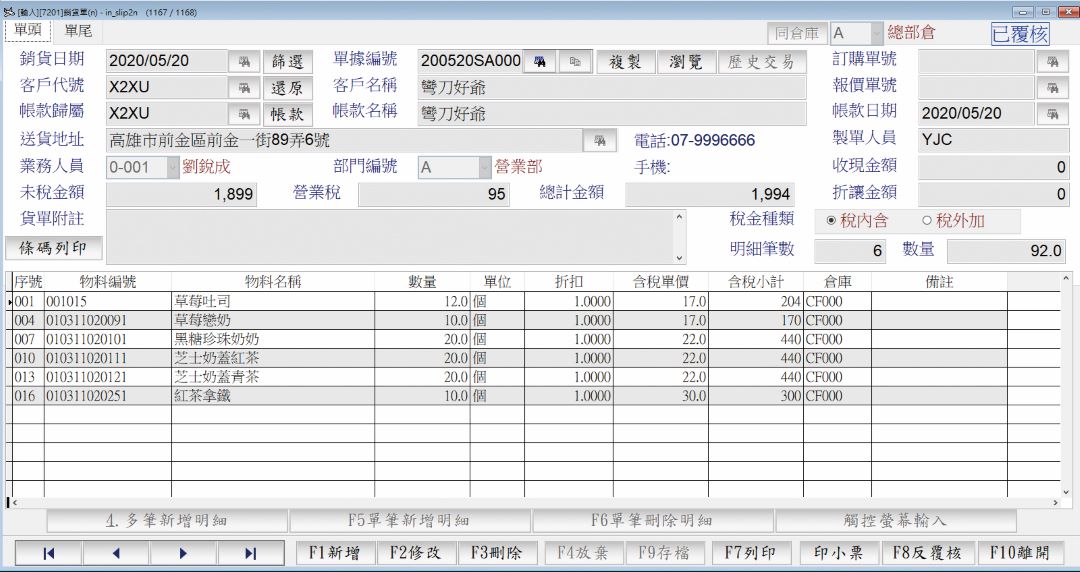The image size is (1080, 572).
Task: Select the row 草莓吐司
Action: click(533, 301)
